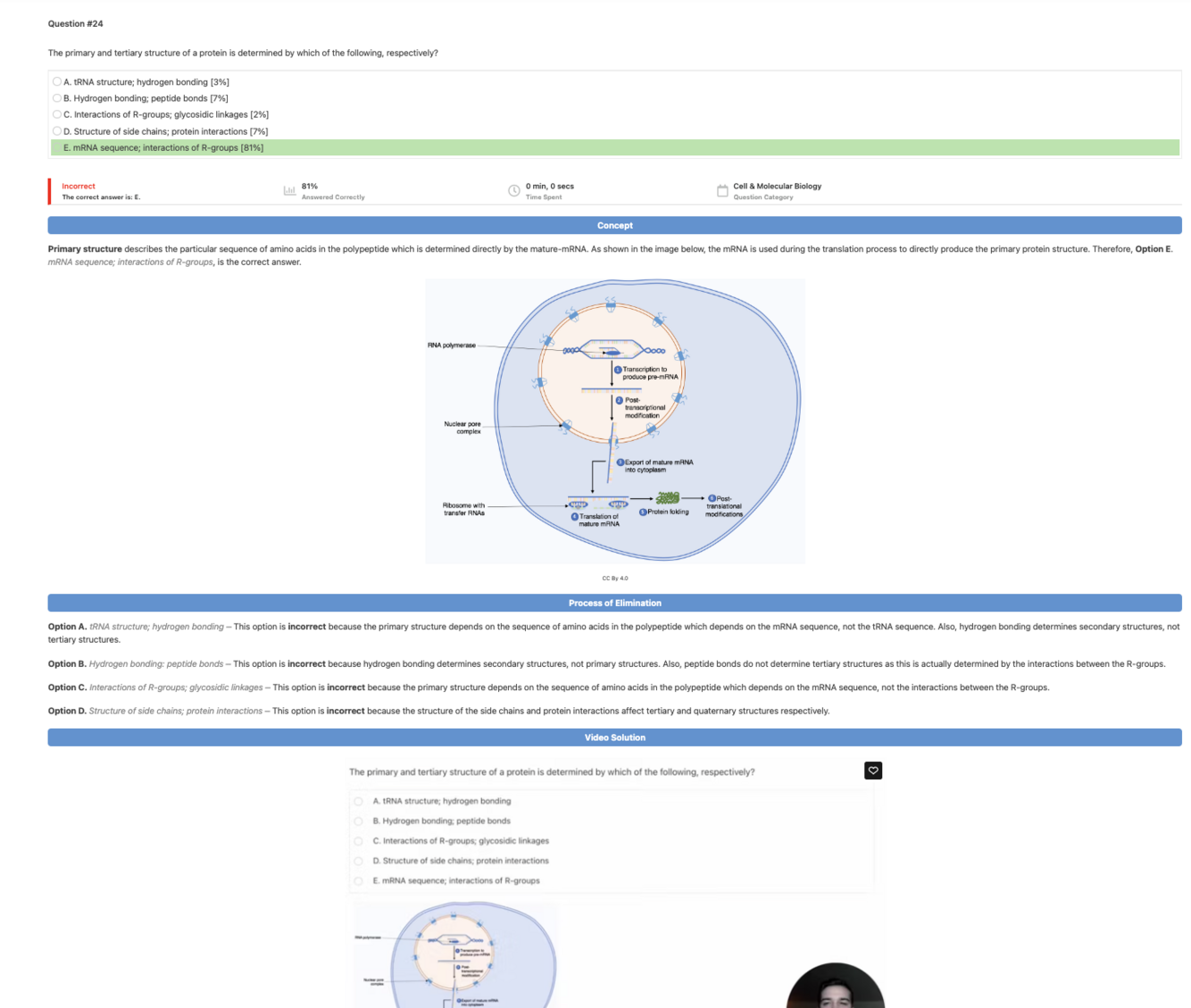Select radio option A tRNA structure; hydrogen bonding
The width and height of the screenshot is (1191, 1008).
pos(57,82)
